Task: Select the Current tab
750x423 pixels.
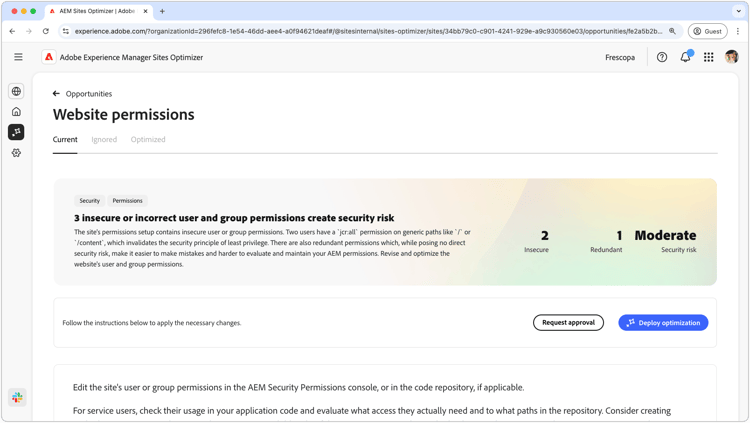Action: pos(65,139)
